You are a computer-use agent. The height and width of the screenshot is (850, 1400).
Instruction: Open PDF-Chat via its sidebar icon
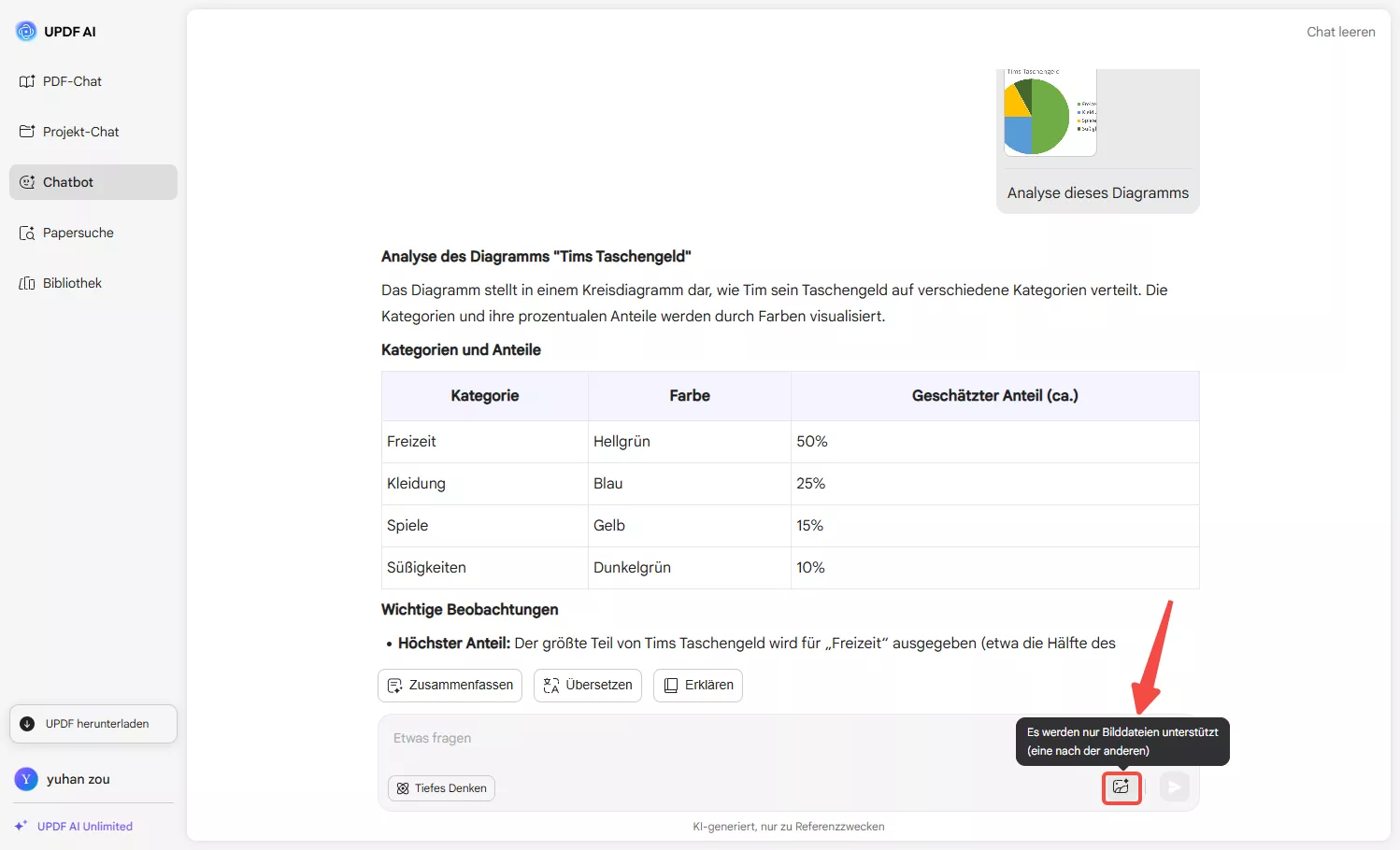(x=25, y=81)
